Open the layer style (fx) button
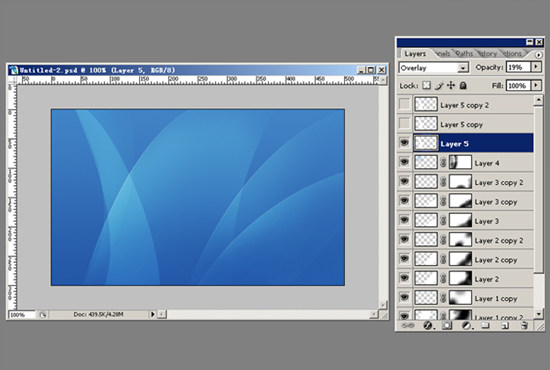 pos(428,326)
